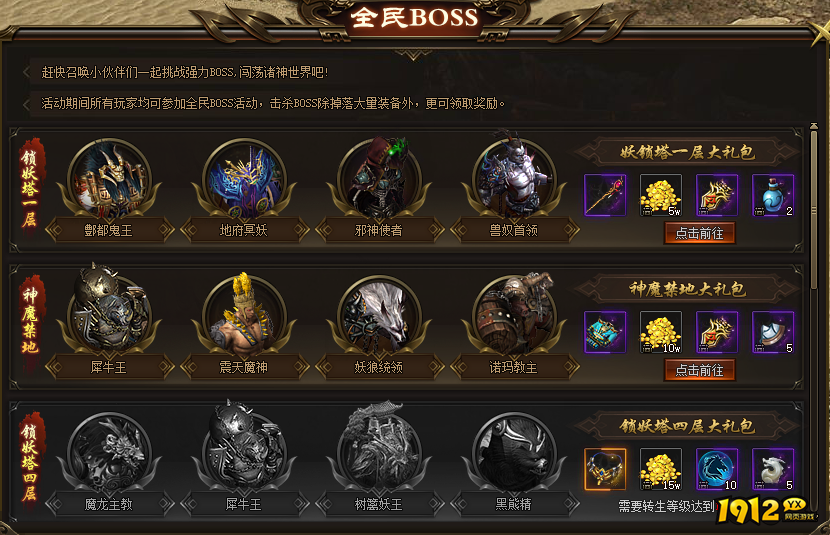Click 点击前往 button for 神魔禁地大礼包
The image size is (830, 535).
click(700, 370)
